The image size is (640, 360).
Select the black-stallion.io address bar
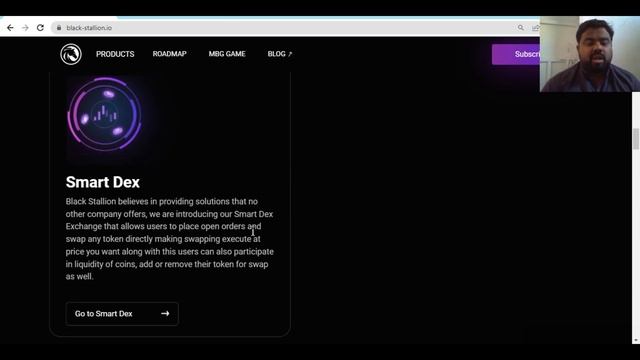tap(286, 28)
